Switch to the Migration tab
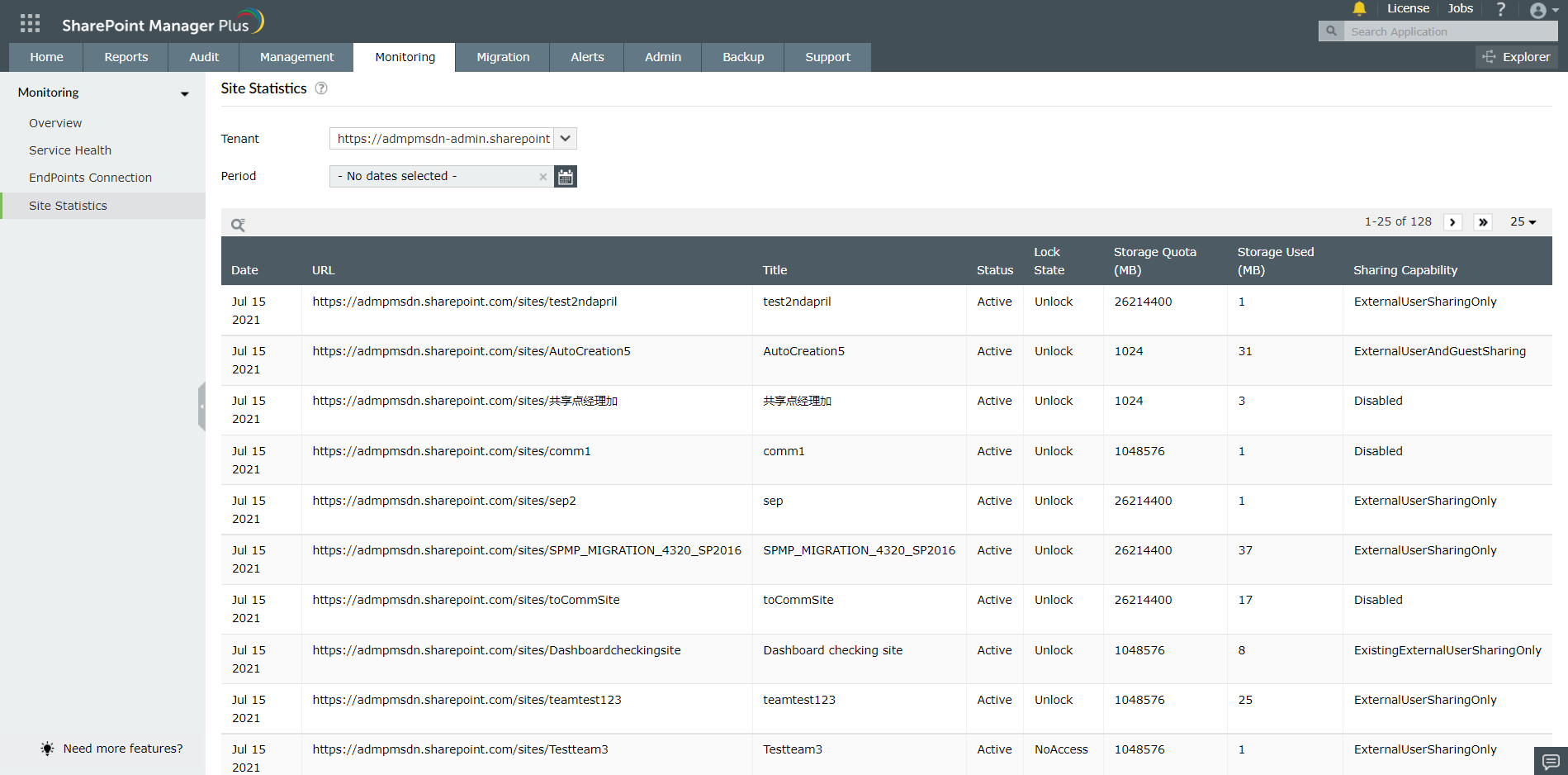Image resolution: width=1568 pixels, height=775 pixels. [x=502, y=56]
